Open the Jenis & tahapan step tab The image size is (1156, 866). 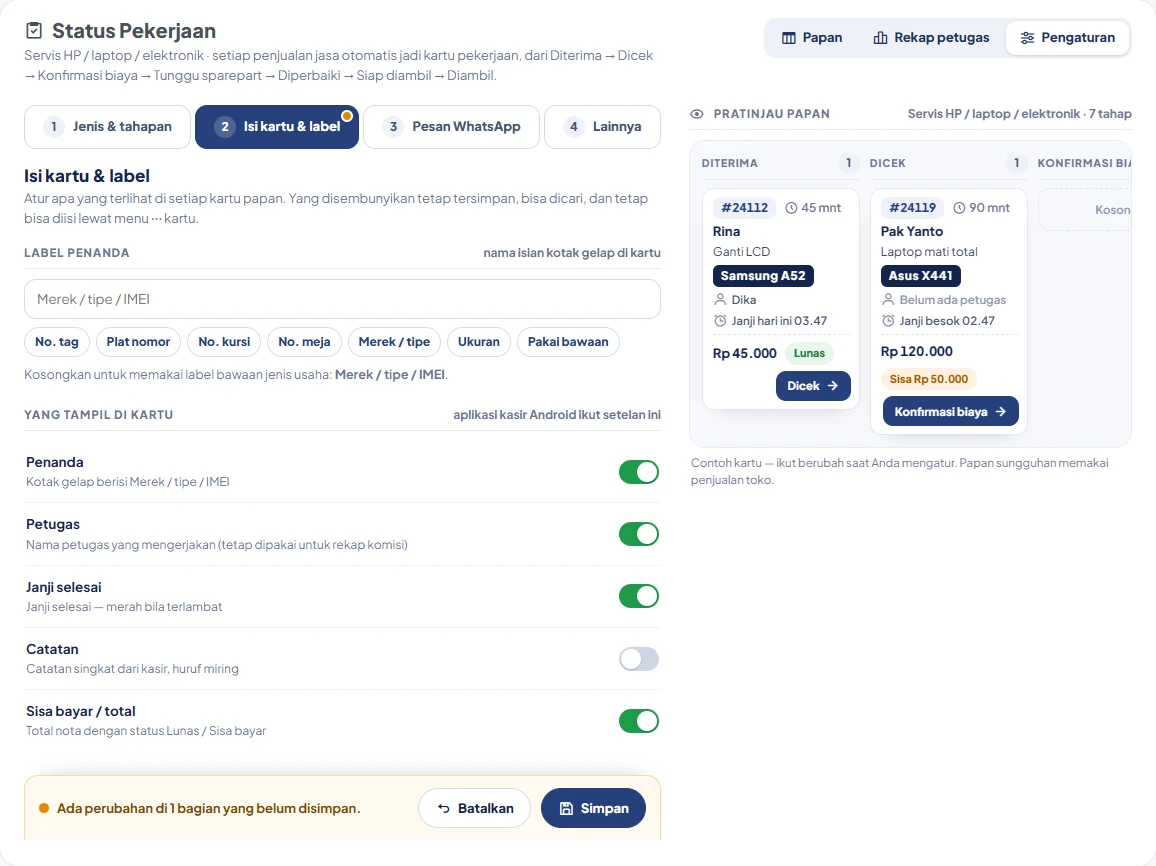108,127
